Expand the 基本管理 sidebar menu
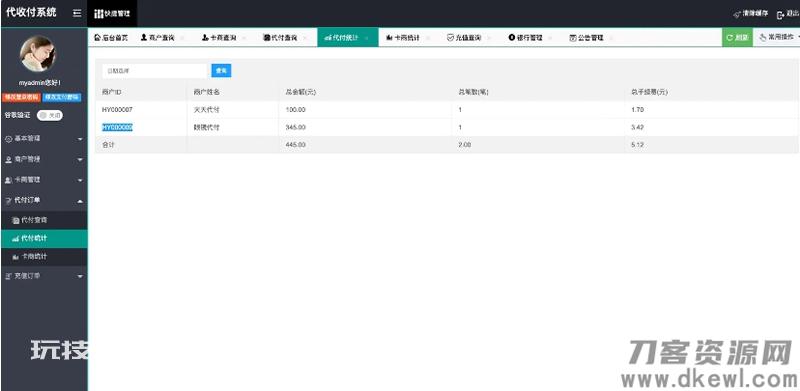Screen dimensions: 800x391 tap(44, 139)
